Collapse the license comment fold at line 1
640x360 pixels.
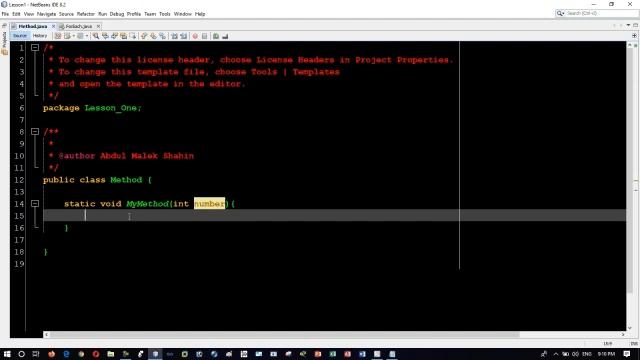pyautogui.click(x=35, y=48)
